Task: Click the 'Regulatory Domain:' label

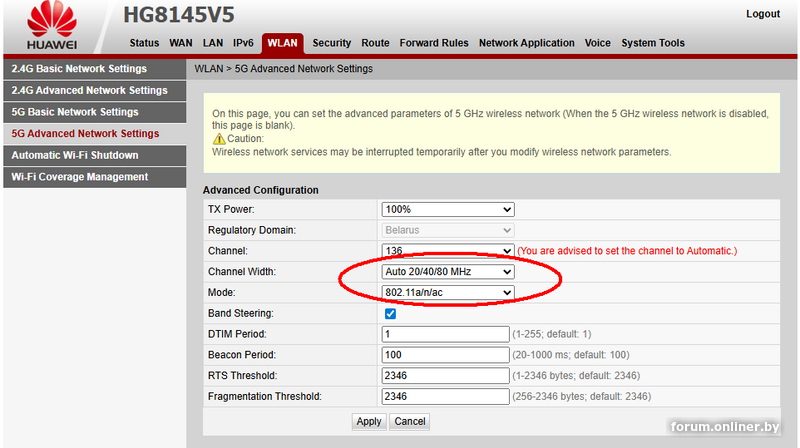Action: [x=252, y=230]
